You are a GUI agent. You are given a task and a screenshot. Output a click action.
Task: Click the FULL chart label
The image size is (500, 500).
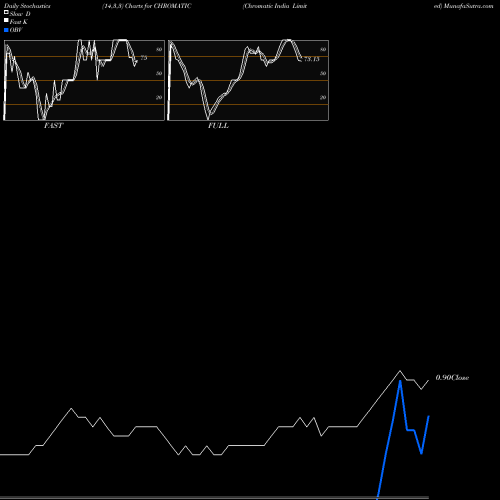pyautogui.click(x=218, y=125)
